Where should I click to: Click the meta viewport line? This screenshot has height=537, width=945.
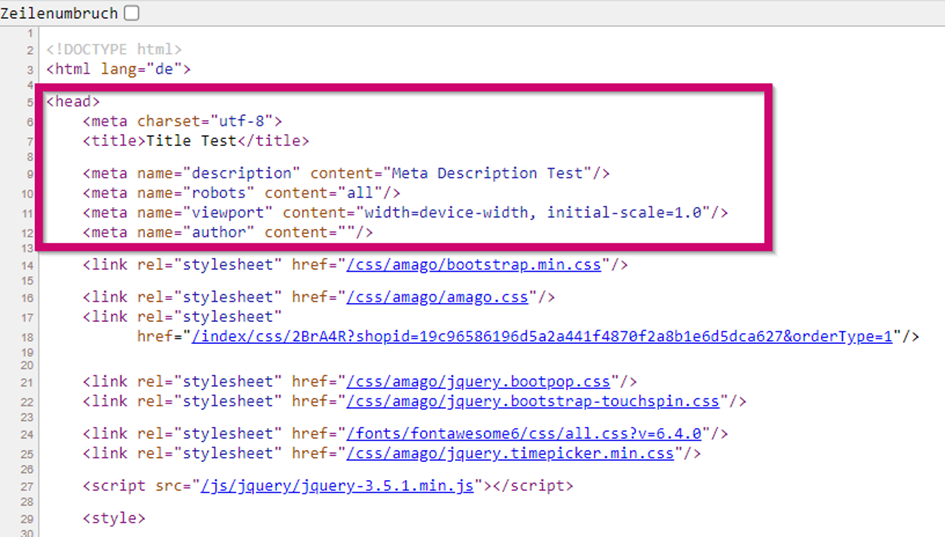[405, 213]
